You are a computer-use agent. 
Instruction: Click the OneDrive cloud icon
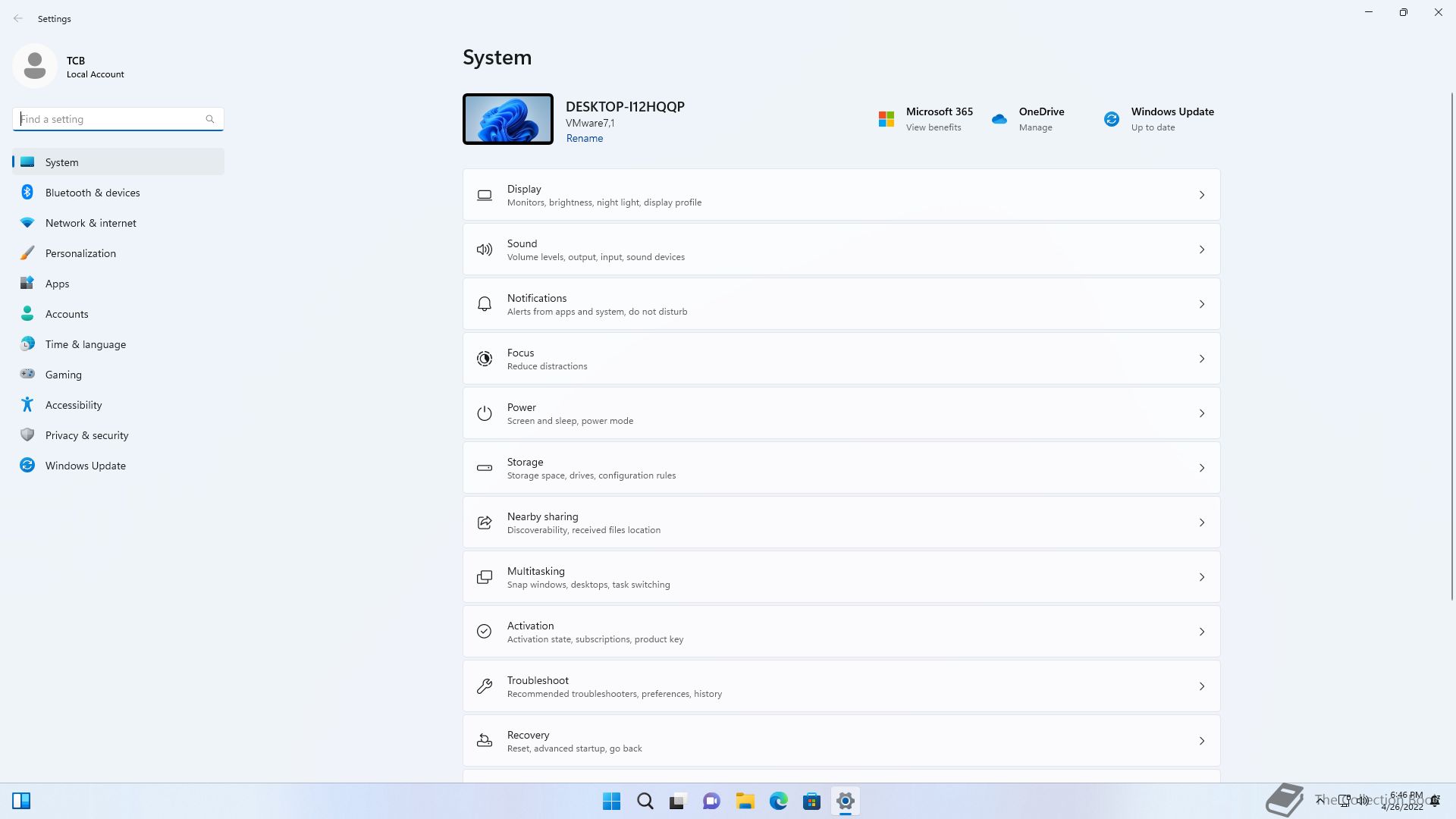tap(999, 119)
